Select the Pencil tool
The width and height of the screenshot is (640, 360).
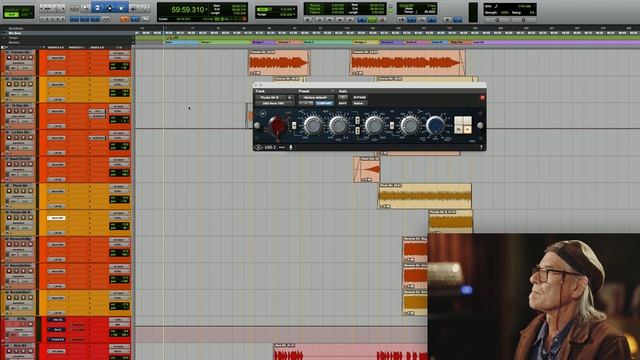144,8
